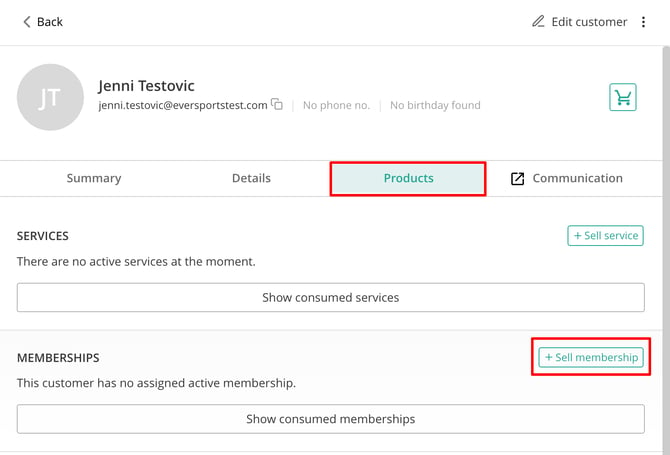Expand Show consumed memberships
Image resolution: width=670 pixels, height=455 pixels.
tap(331, 419)
